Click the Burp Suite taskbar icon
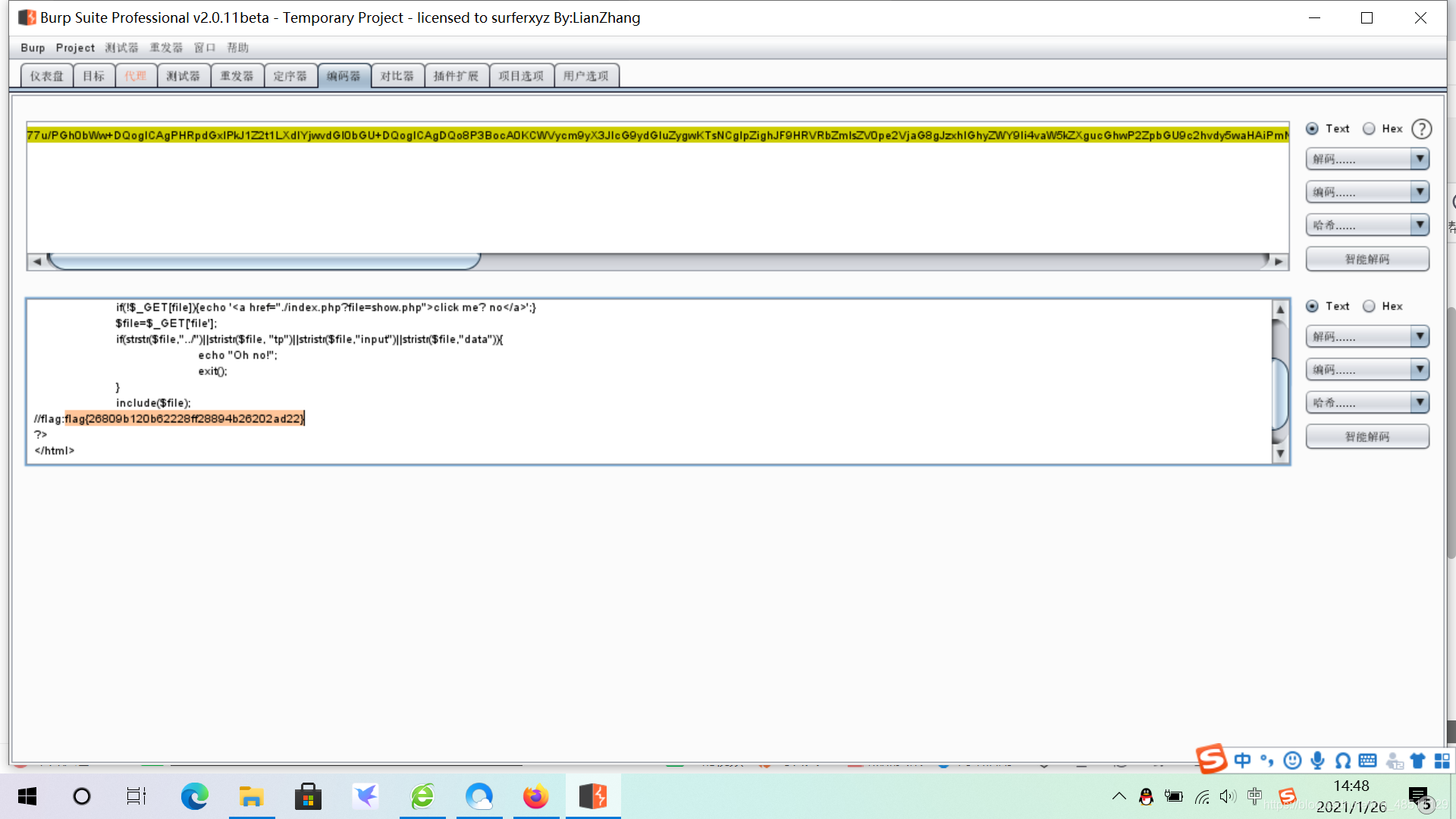Viewport: 1456px width, 819px height. 593,796
